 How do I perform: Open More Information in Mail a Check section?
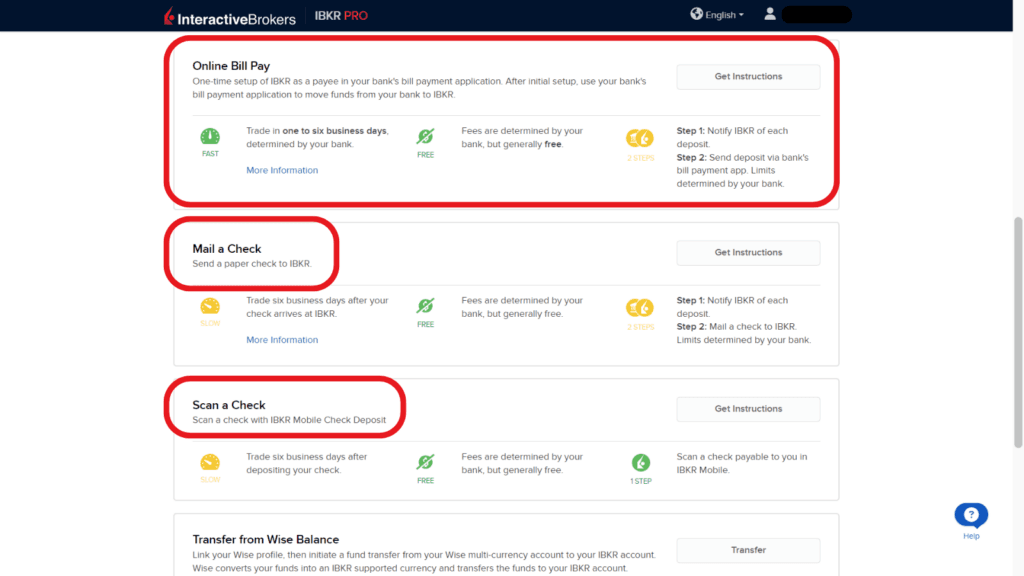pos(282,339)
